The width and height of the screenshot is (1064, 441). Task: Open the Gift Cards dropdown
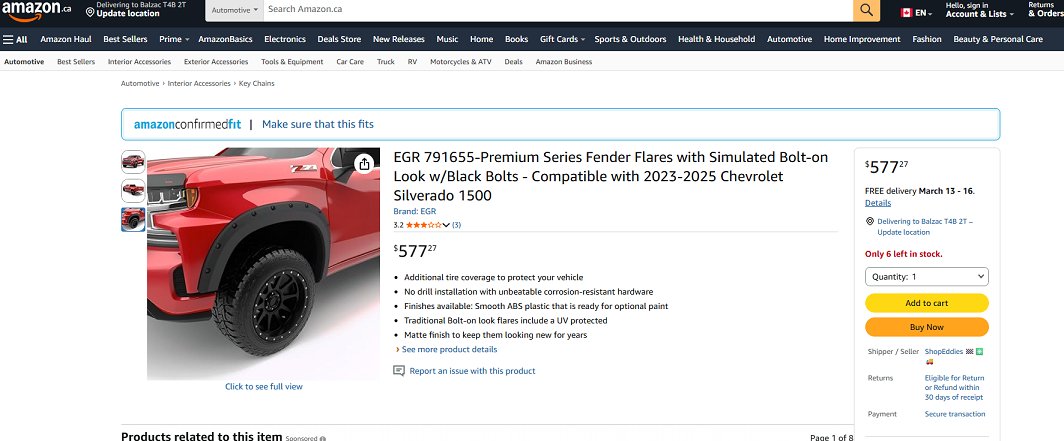[x=562, y=39]
